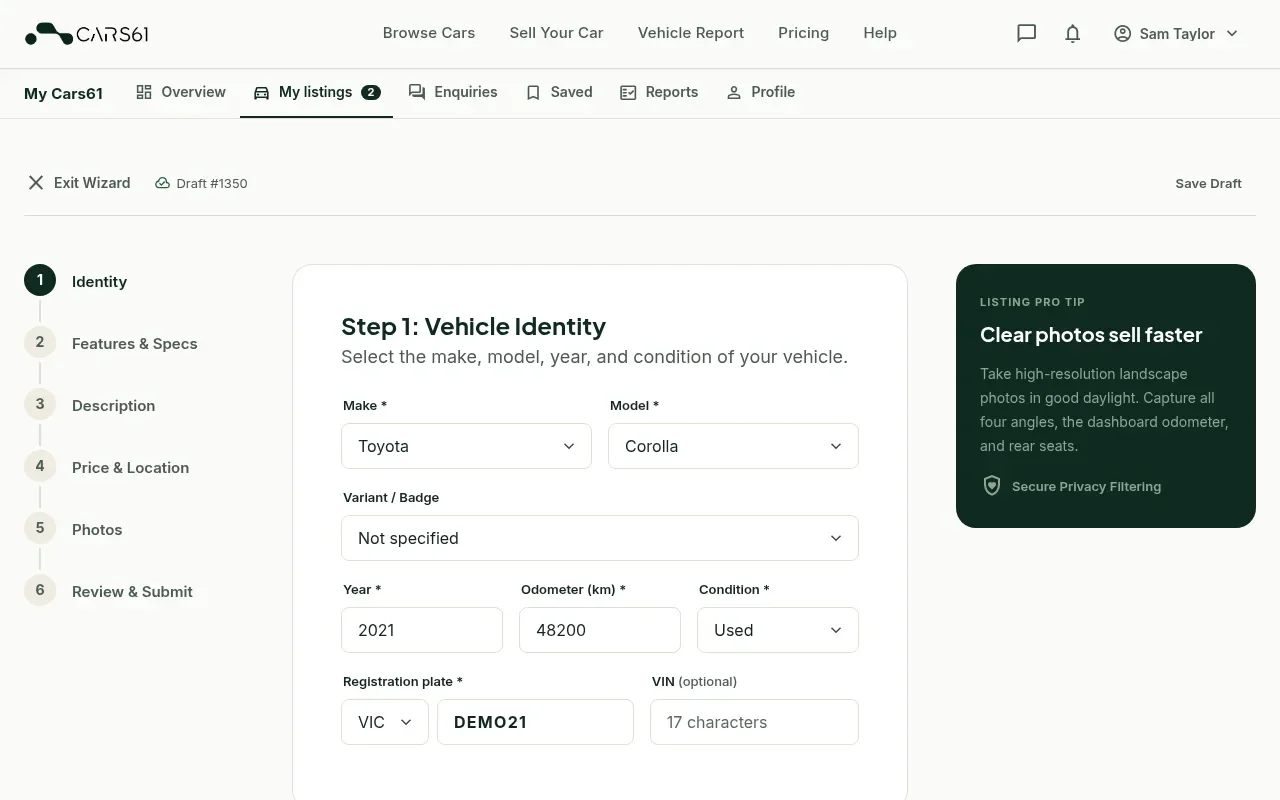Image resolution: width=1280 pixels, height=800 pixels.
Task: Click the Saved bookmark icon
Action: (533, 92)
